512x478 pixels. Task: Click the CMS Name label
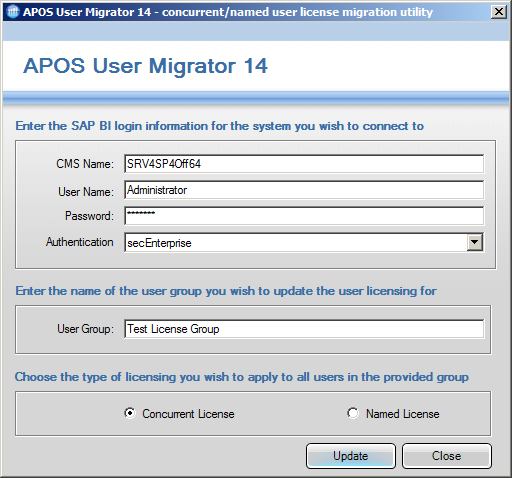pyautogui.click(x=85, y=164)
